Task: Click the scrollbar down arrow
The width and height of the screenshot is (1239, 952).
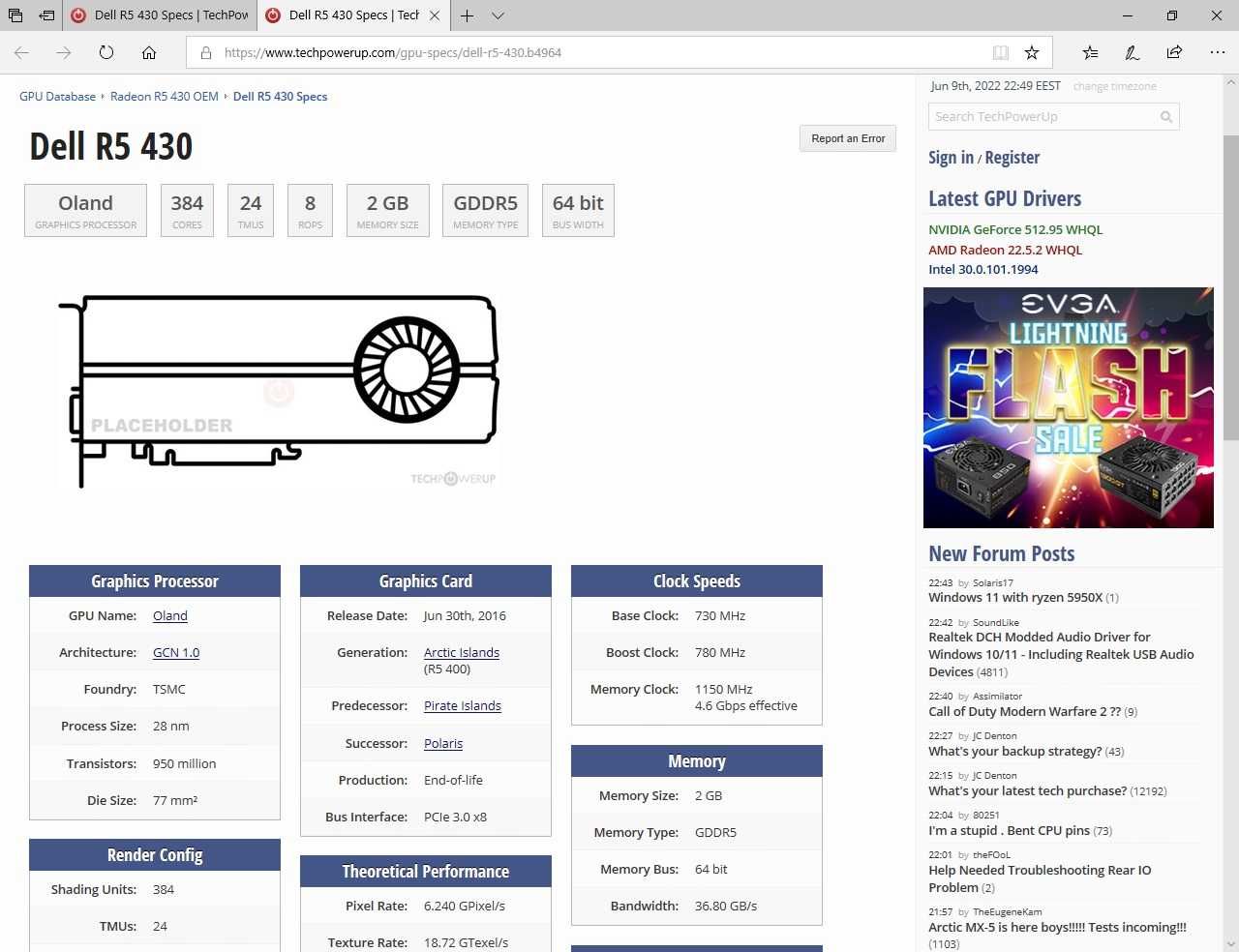Action: tap(1230, 943)
